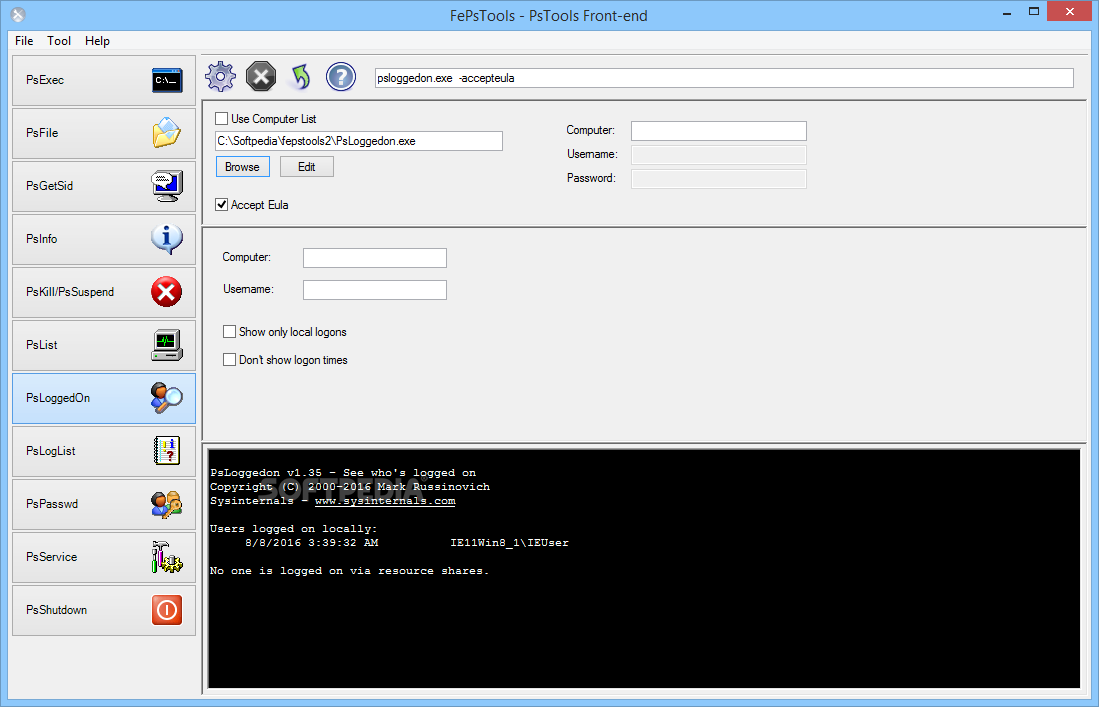Select the PsFile tool

pos(104,133)
